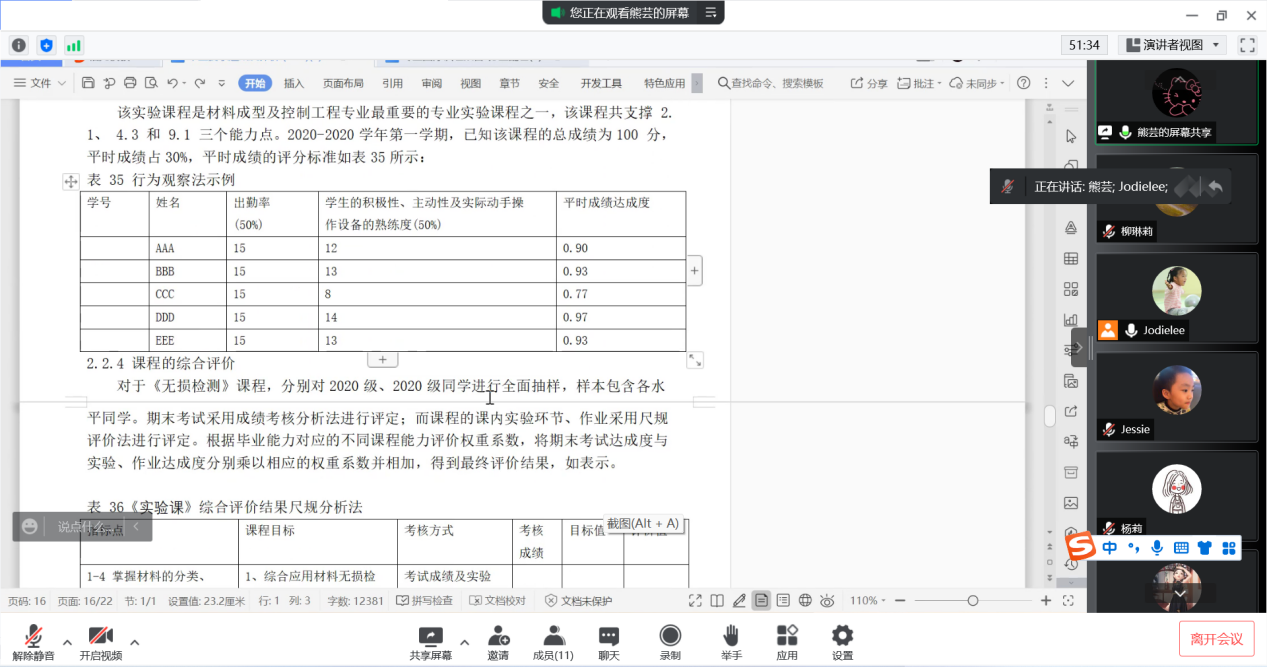This screenshot has width=1267, height=667.
Task: Open meeting Settings gear icon
Action: (x=843, y=636)
